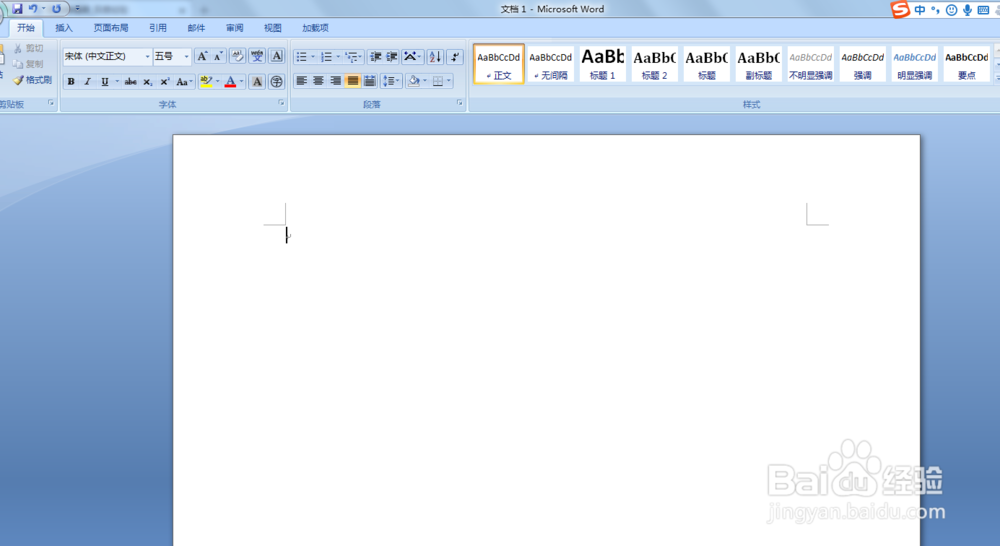Click the 剪切 cut button

point(29,48)
